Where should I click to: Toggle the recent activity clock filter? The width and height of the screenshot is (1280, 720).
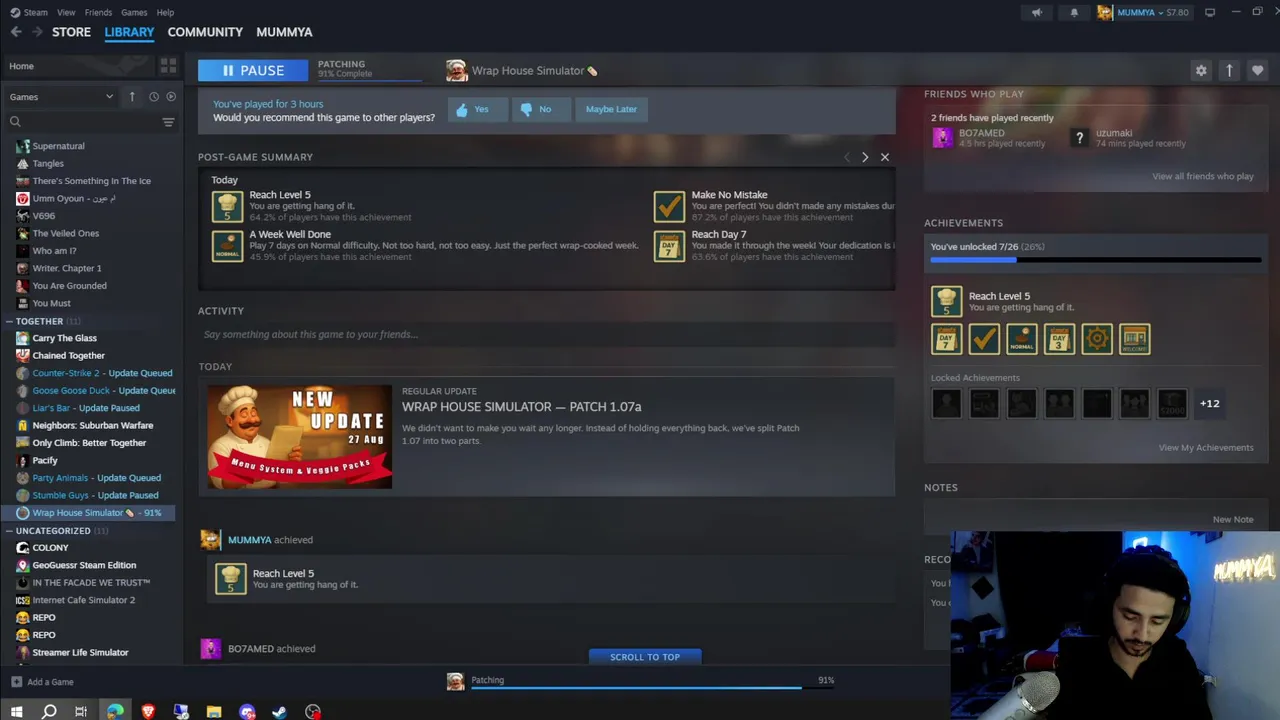(x=153, y=97)
